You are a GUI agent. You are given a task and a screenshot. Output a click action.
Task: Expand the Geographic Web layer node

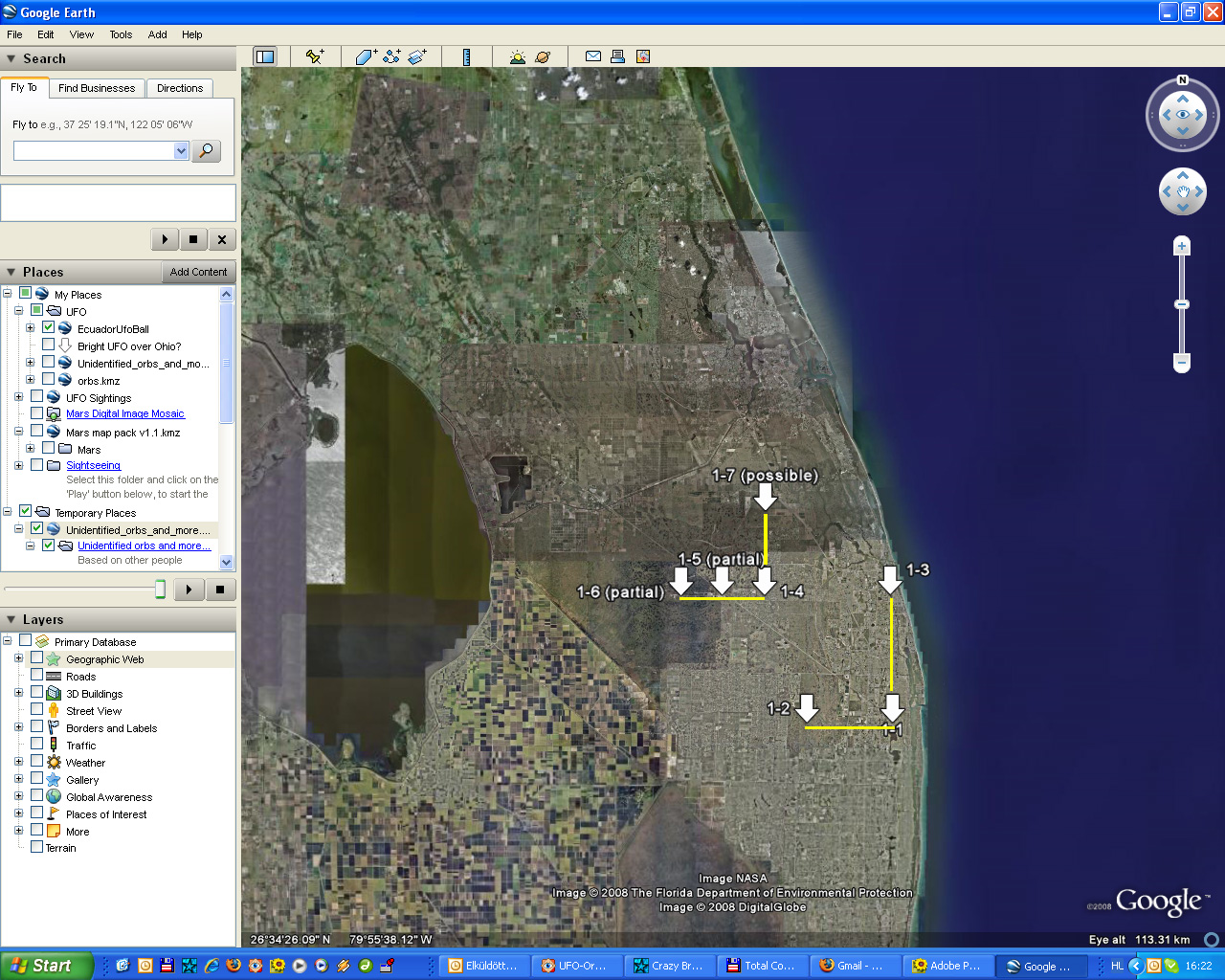(19, 658)
